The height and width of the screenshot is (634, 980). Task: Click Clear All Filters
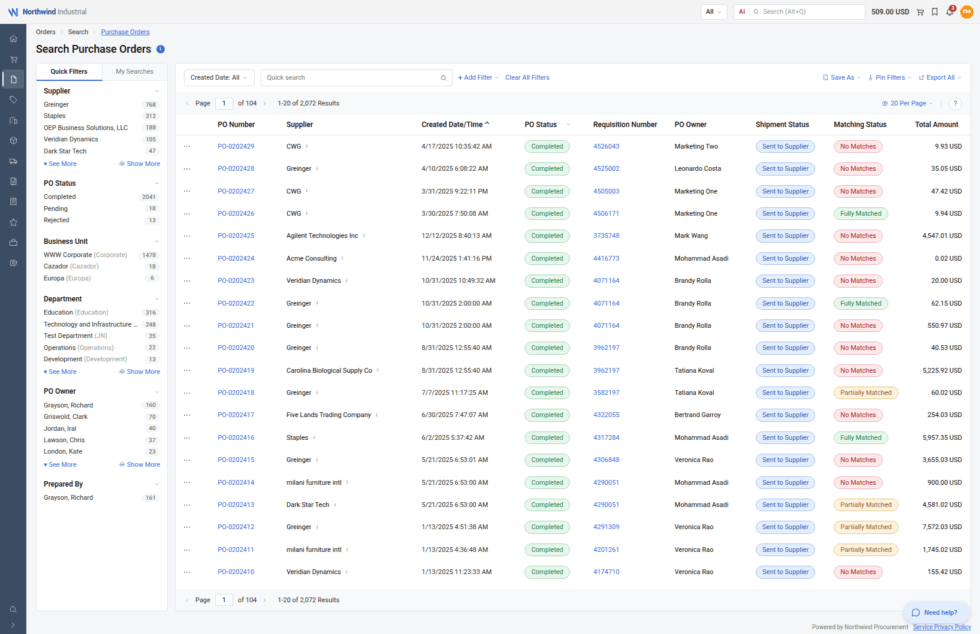tap(527, 78)
